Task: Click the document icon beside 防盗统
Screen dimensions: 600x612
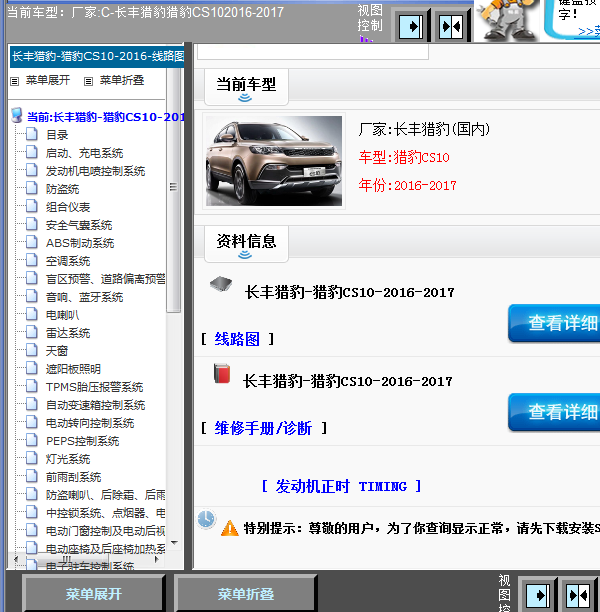Action: point(32,188)
